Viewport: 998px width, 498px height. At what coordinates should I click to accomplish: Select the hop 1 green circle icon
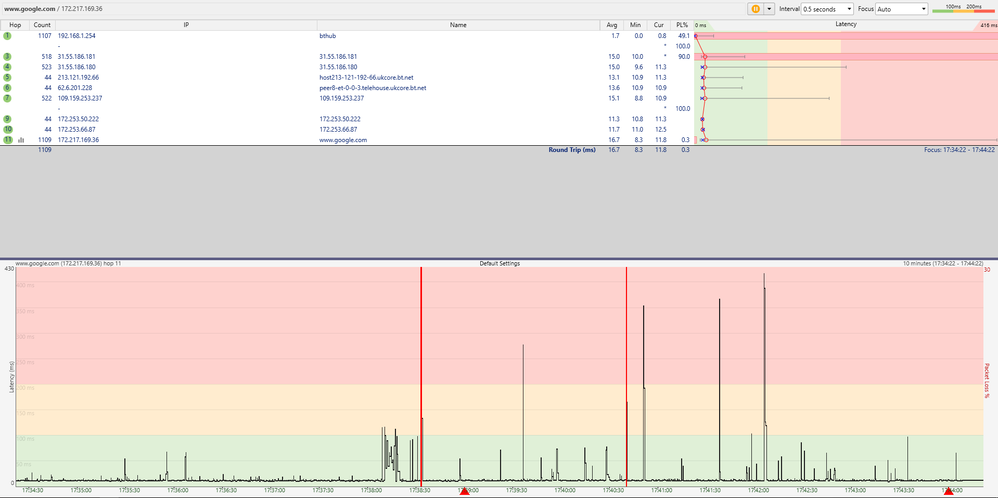pyautogui.click(x=7, y=35)
